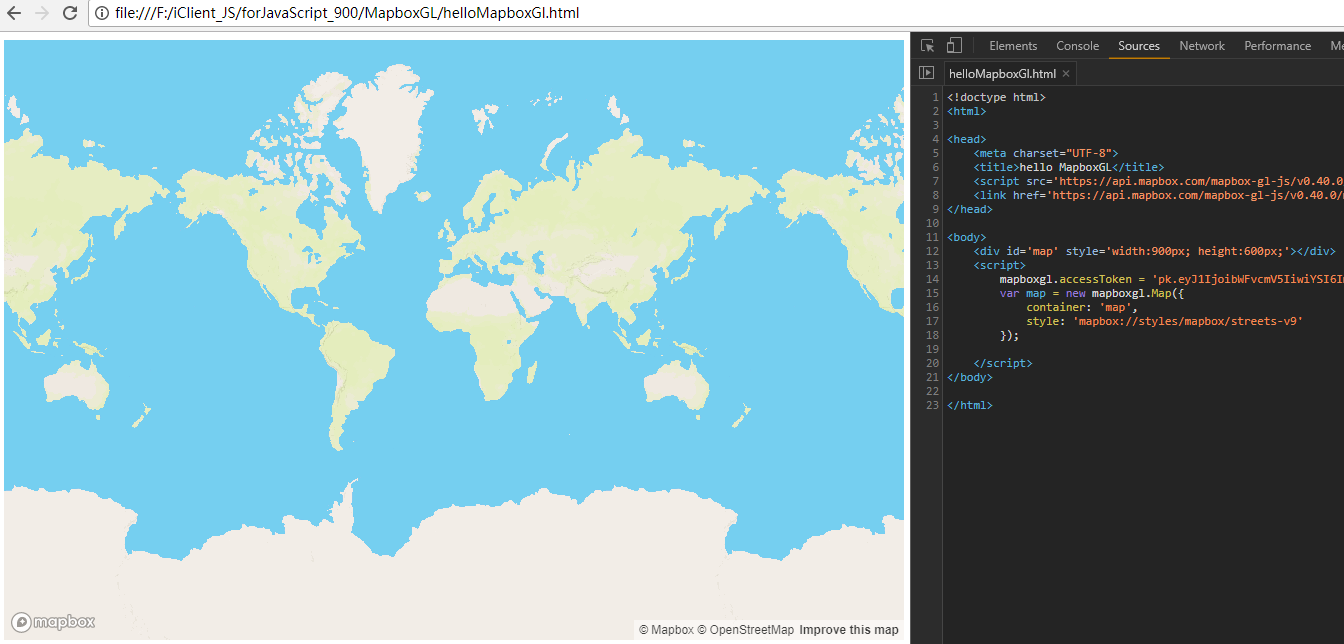Click the meta charset="UTF-8" line

pyautogui.click(x=1045, y=153)
